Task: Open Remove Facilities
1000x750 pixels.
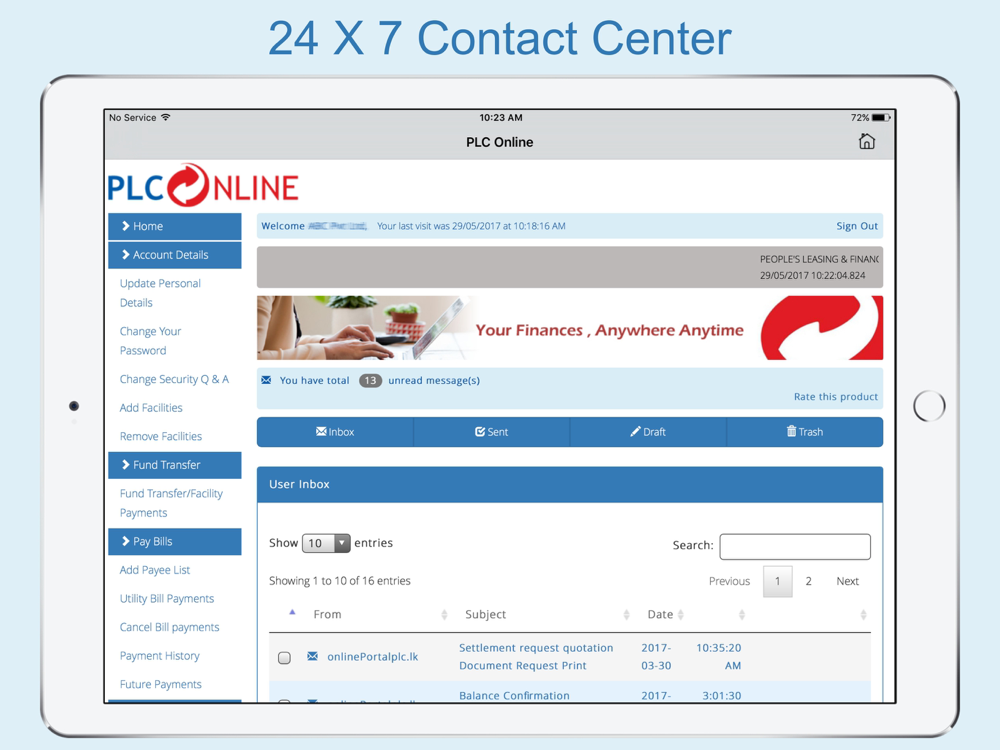Action: [161, 436]
